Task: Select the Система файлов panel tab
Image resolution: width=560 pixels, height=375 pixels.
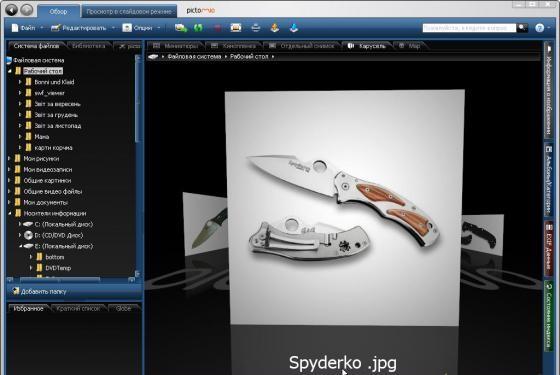Action: click(36, 46)
